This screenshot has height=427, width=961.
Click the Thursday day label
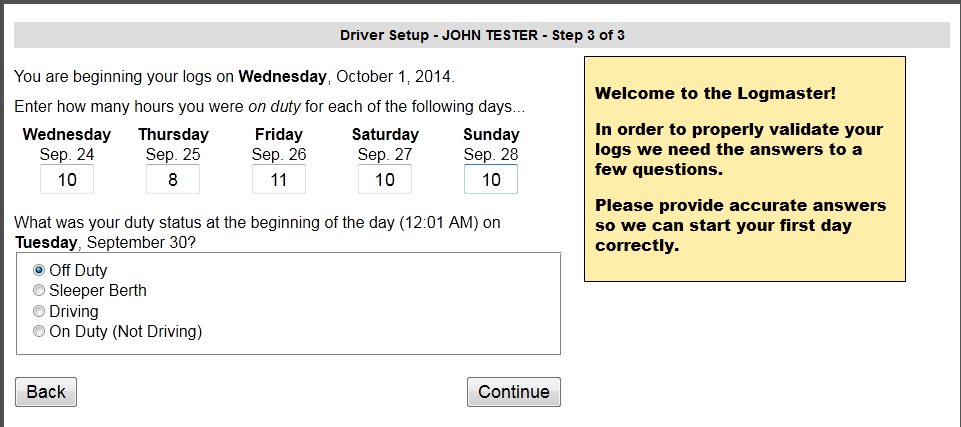[173, 134]
